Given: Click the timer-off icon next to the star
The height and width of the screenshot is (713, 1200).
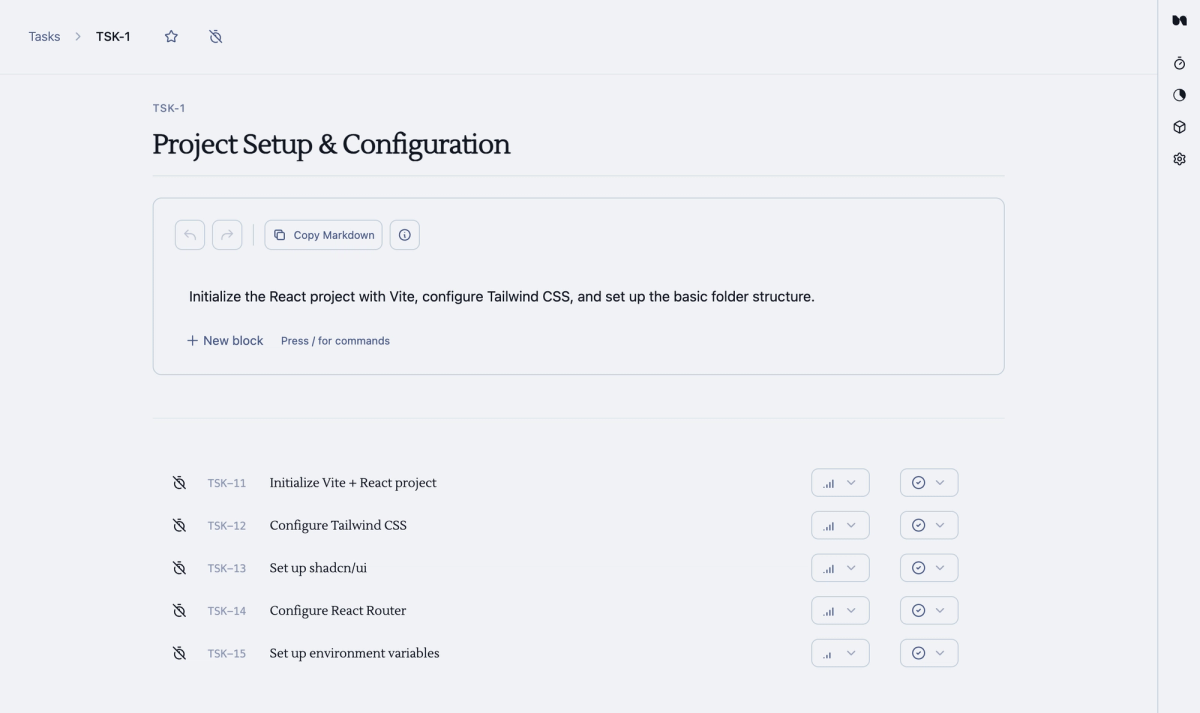Looking at the screenshot, I should pyautogui.click(x=215, y=37).
